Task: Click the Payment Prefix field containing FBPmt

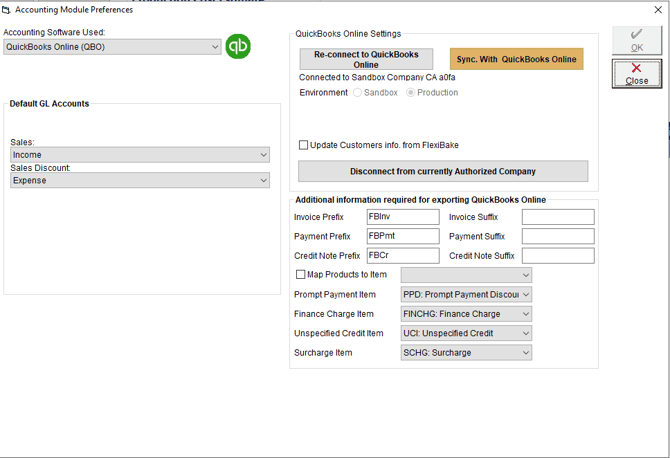Action: pos(403,236)
